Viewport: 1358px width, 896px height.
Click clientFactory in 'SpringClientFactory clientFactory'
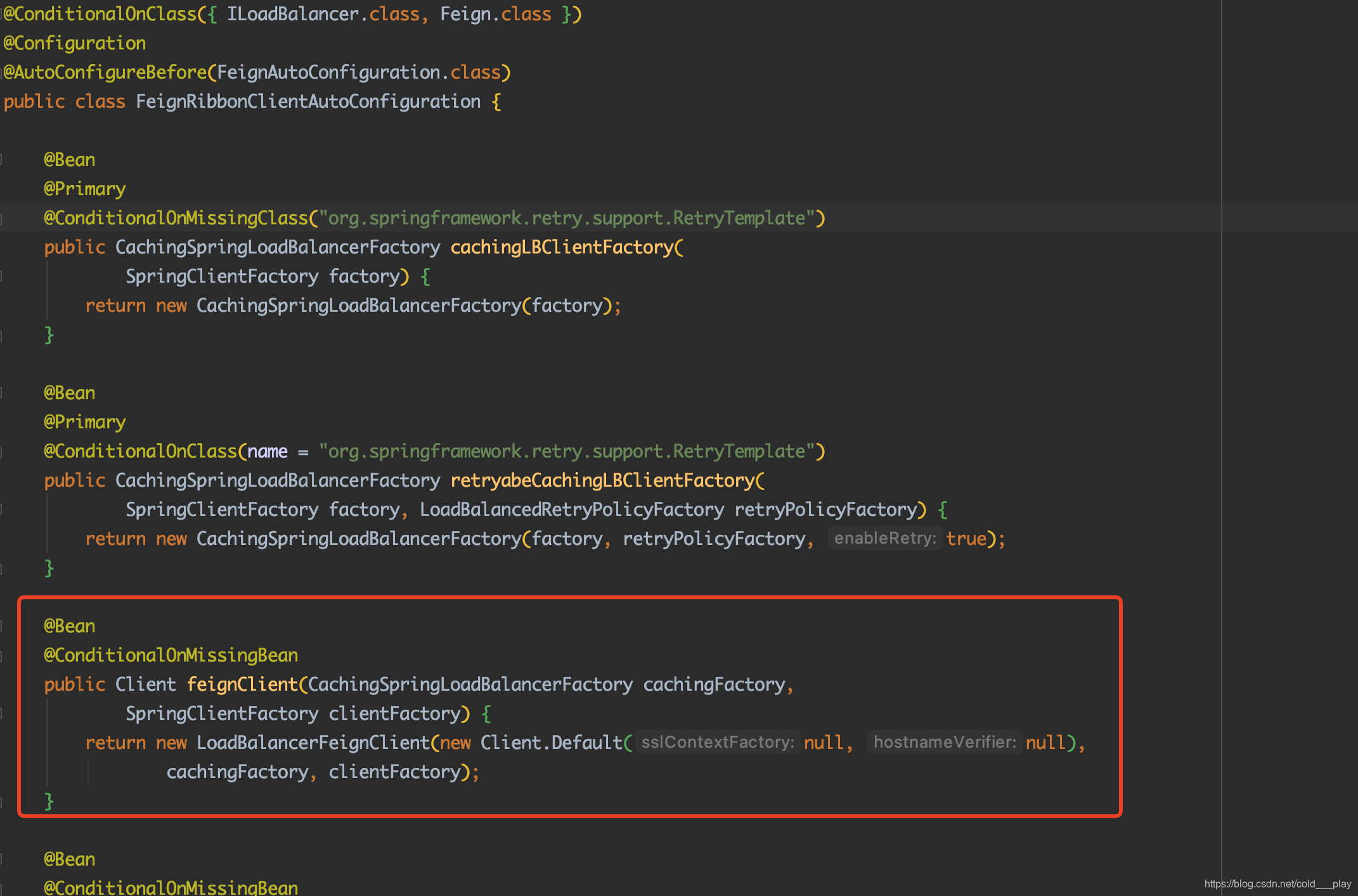[x=394, y=714]
